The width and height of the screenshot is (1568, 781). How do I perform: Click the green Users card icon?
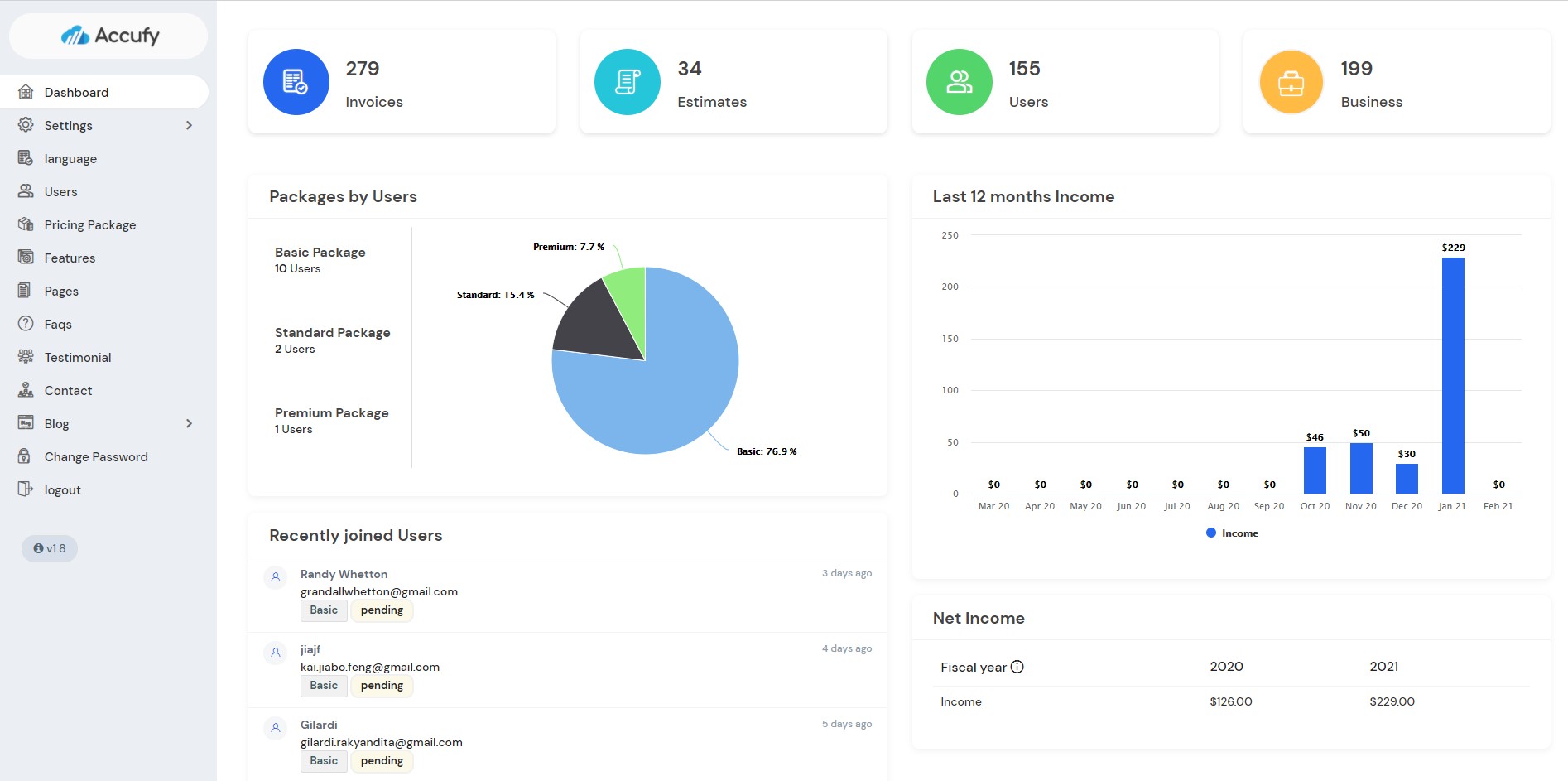[x=959, y=82]
